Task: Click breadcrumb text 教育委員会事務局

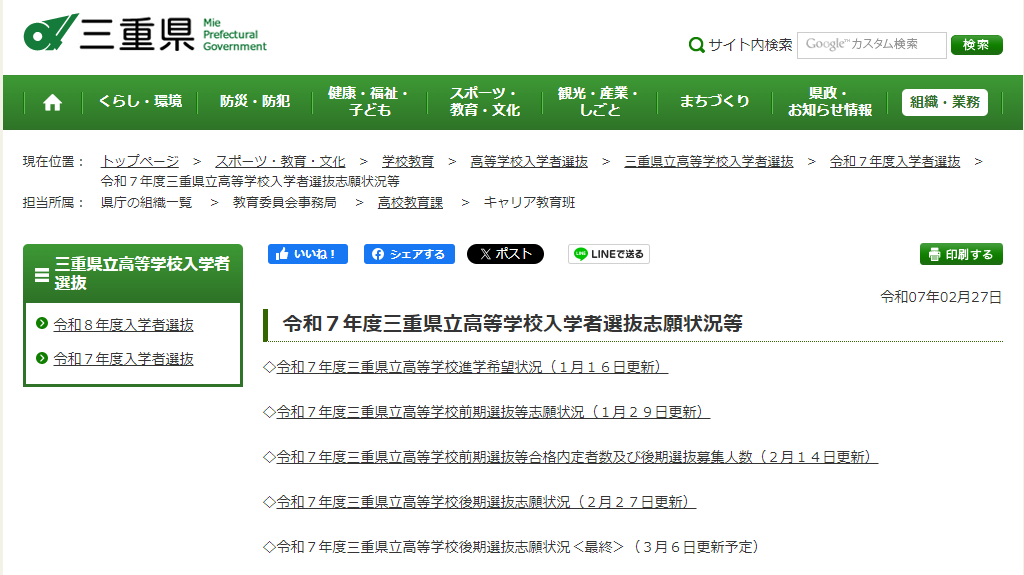Action: (x=285, y=203)
